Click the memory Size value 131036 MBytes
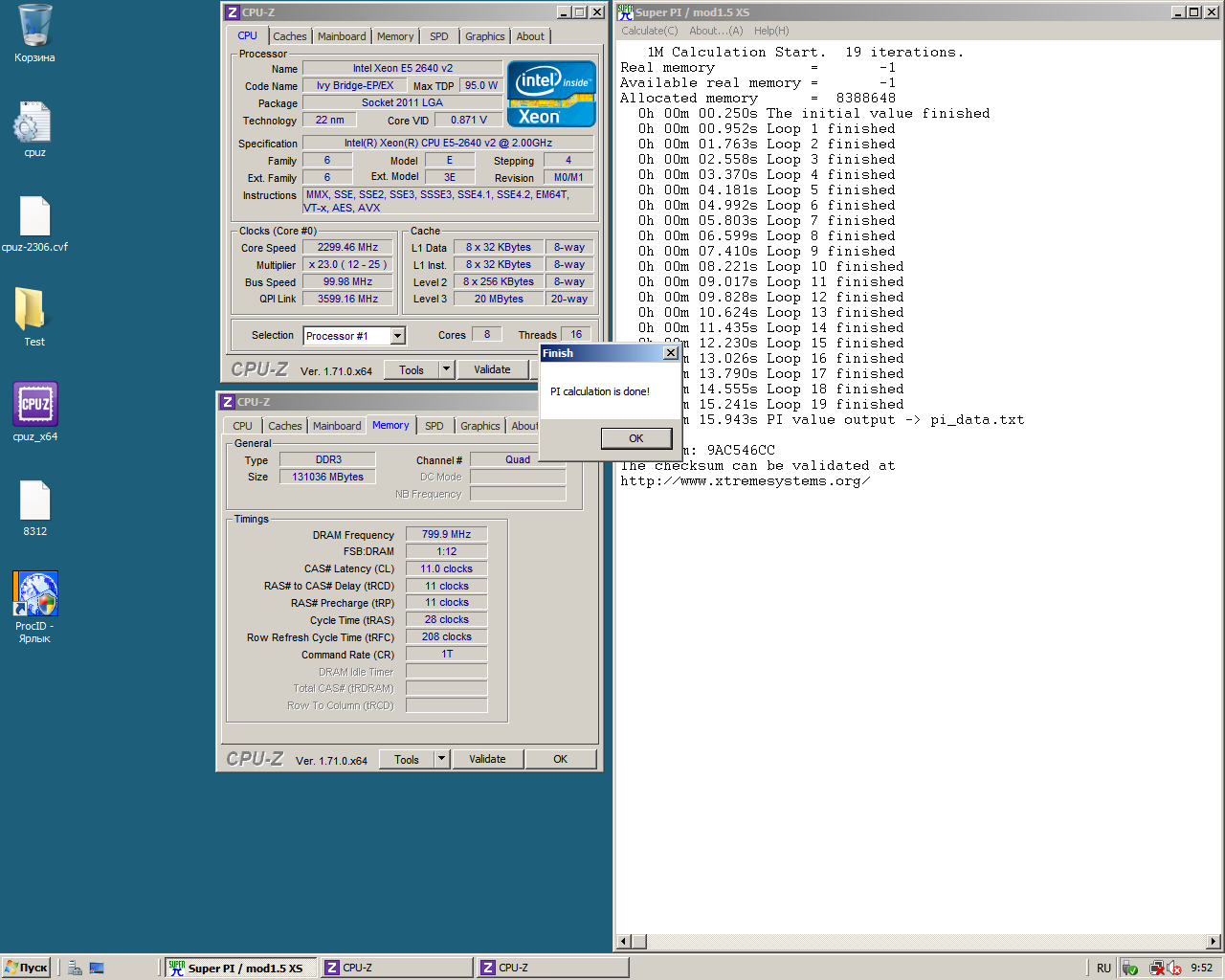Image resolution: width=1225 pixels, height=980 pixels. tap(327, 477)
